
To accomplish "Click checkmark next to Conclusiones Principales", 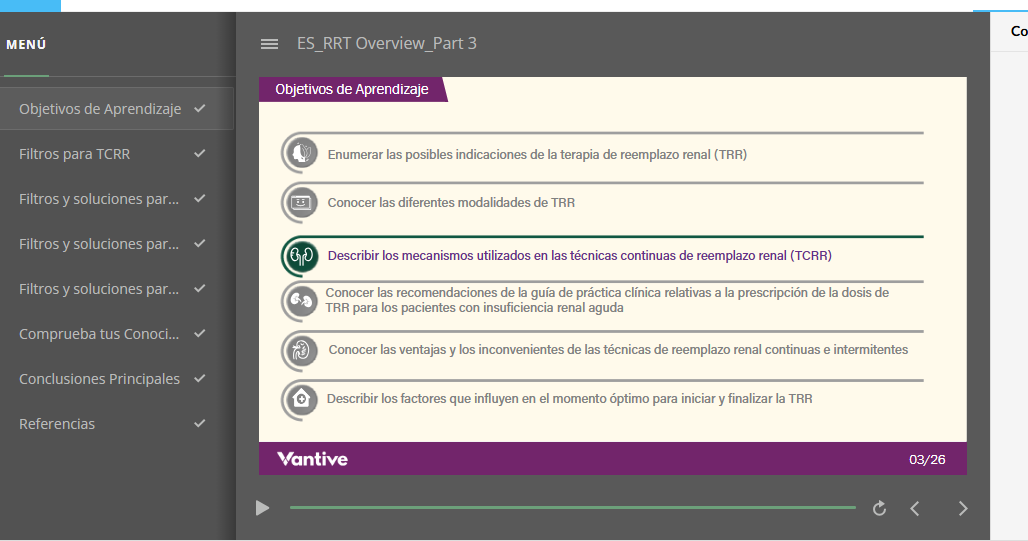I will click(x=200, y=378).
